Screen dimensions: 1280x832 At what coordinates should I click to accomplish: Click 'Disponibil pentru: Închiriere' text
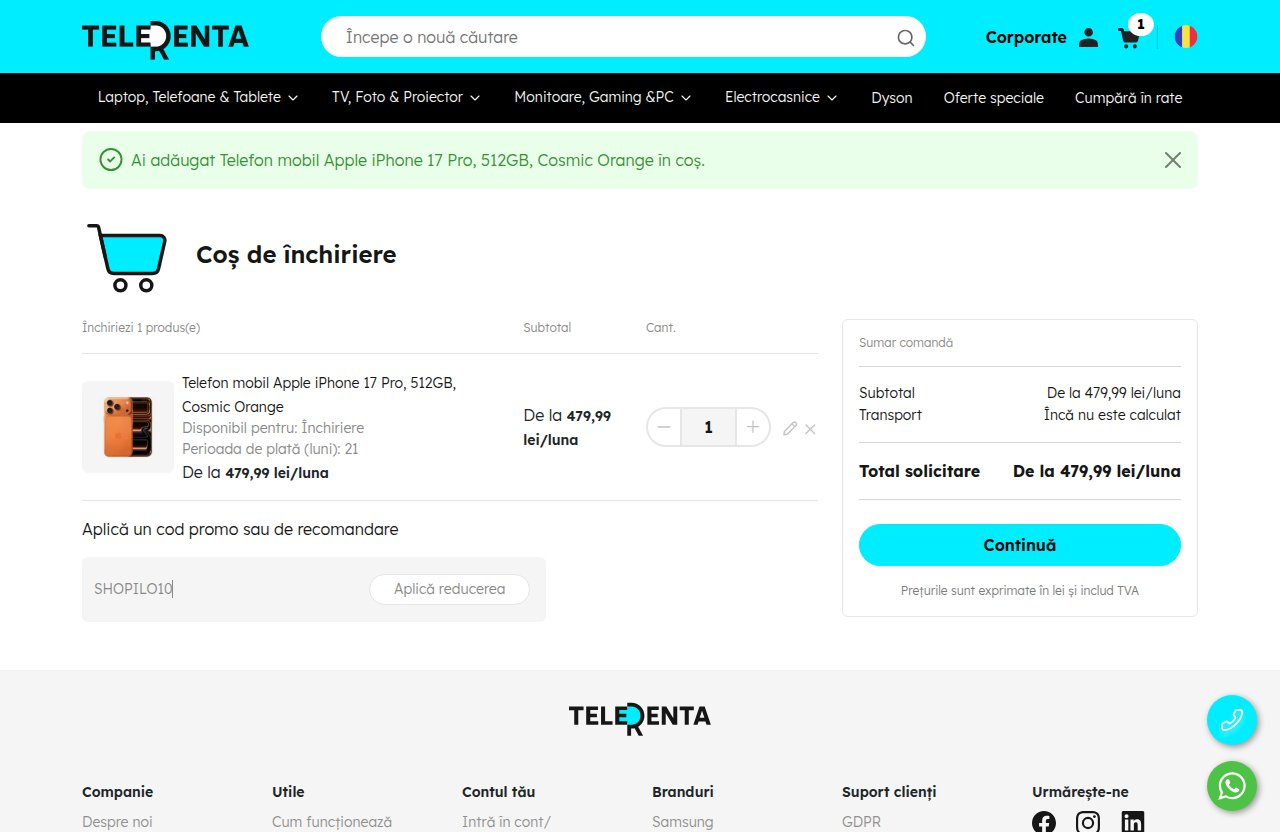point(273,428)
